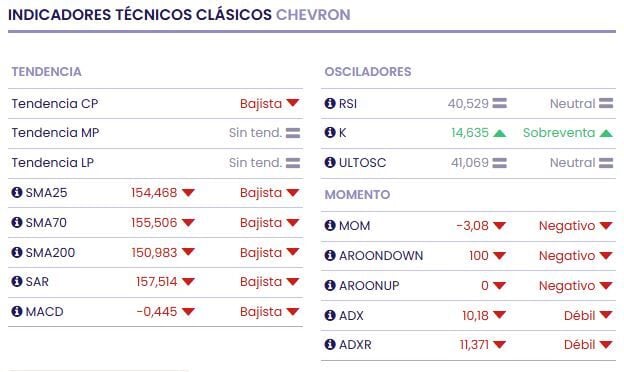Open the SMA200 info icon
This screenshot has height=372, width=624.
tap(17, 252)
